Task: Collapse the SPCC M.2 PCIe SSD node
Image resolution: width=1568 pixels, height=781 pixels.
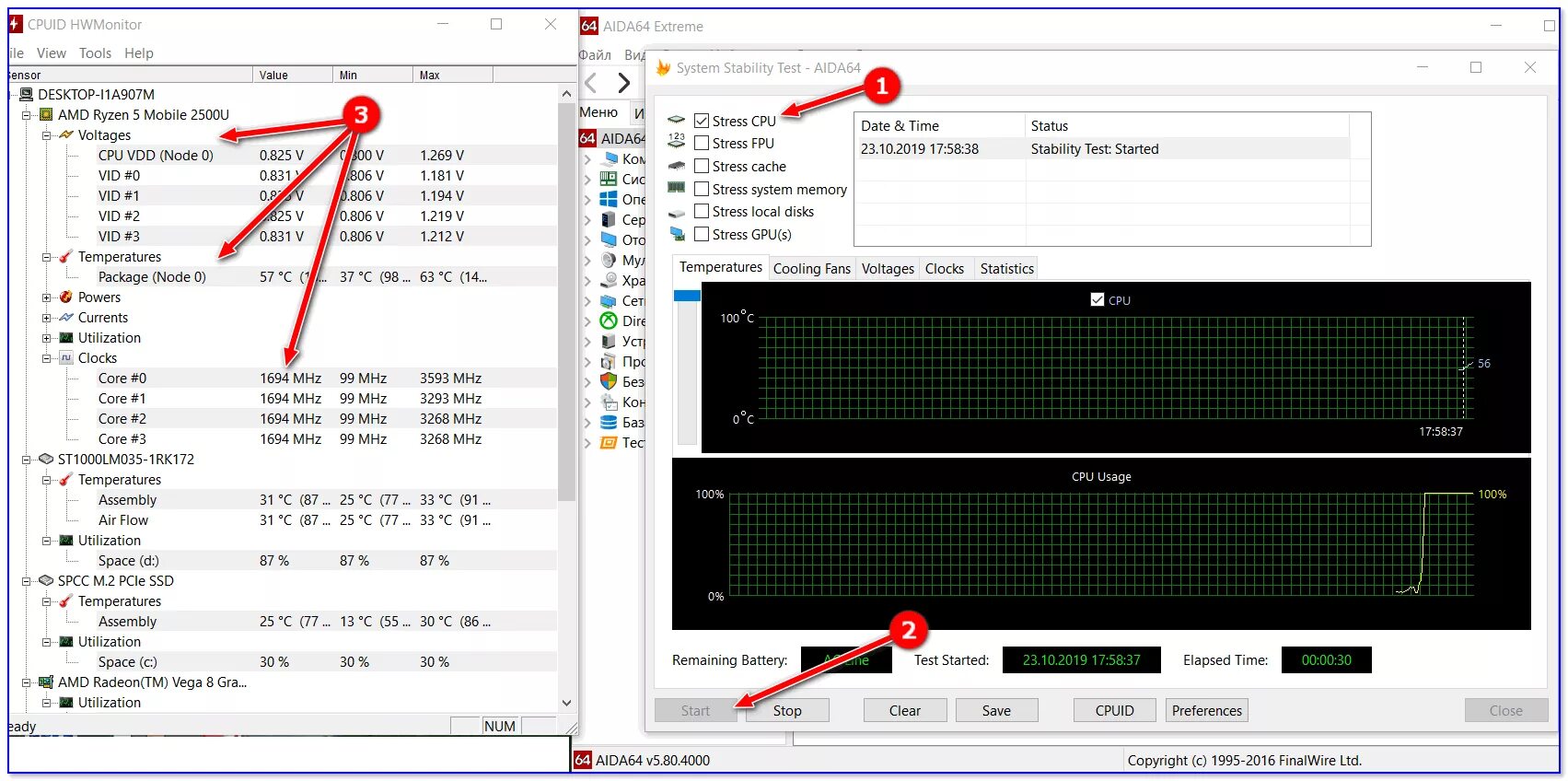Action: click(26, 581)
